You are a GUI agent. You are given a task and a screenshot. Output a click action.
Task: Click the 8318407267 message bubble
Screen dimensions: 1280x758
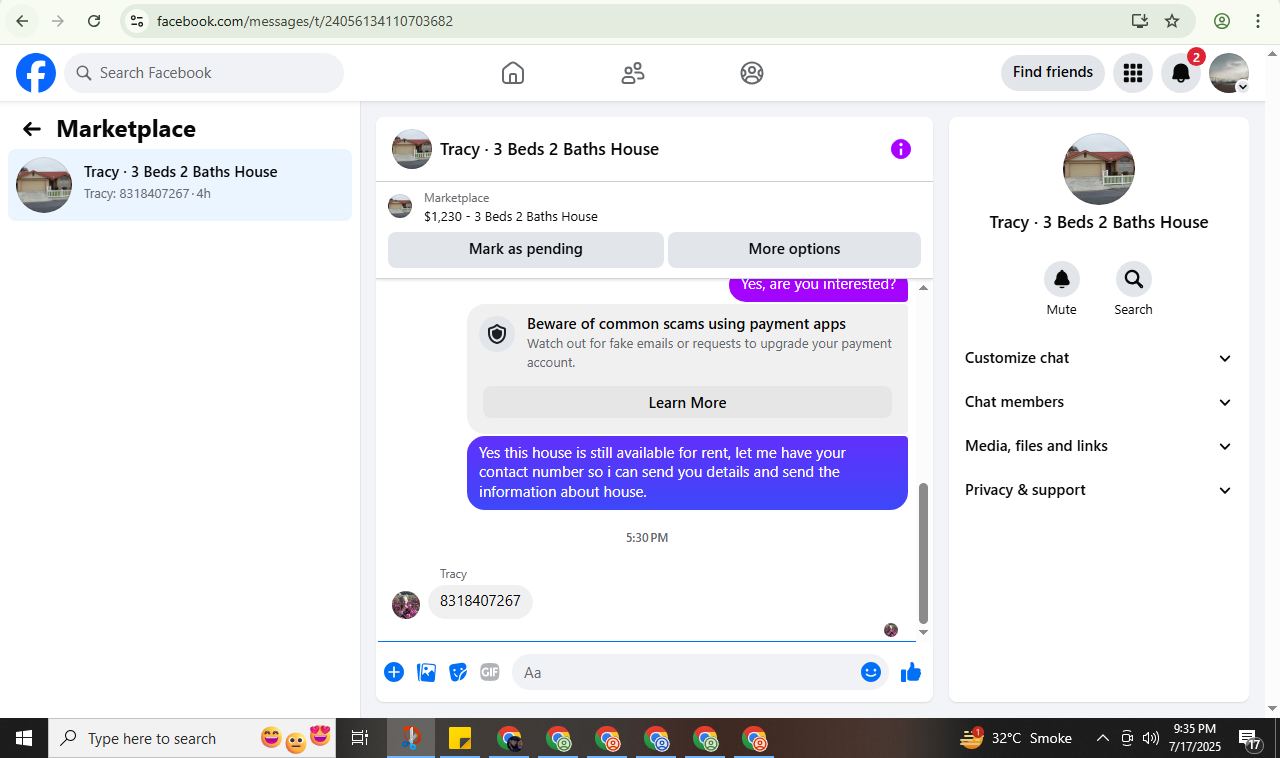[480, 601]
